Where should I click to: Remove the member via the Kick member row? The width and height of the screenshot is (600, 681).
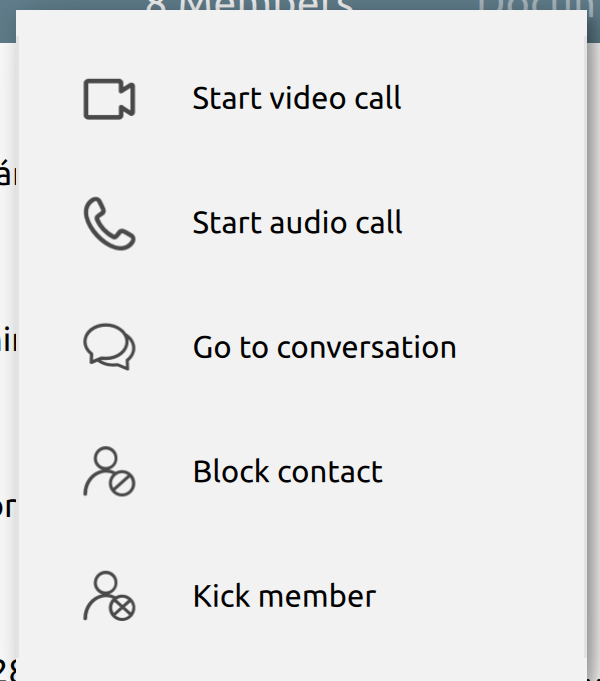(303, 596)
